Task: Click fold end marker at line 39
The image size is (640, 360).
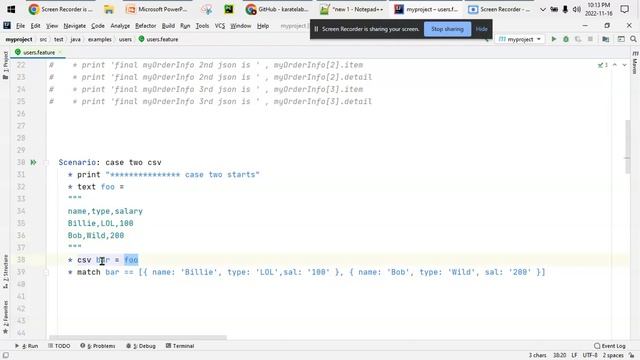Action: 46,272
